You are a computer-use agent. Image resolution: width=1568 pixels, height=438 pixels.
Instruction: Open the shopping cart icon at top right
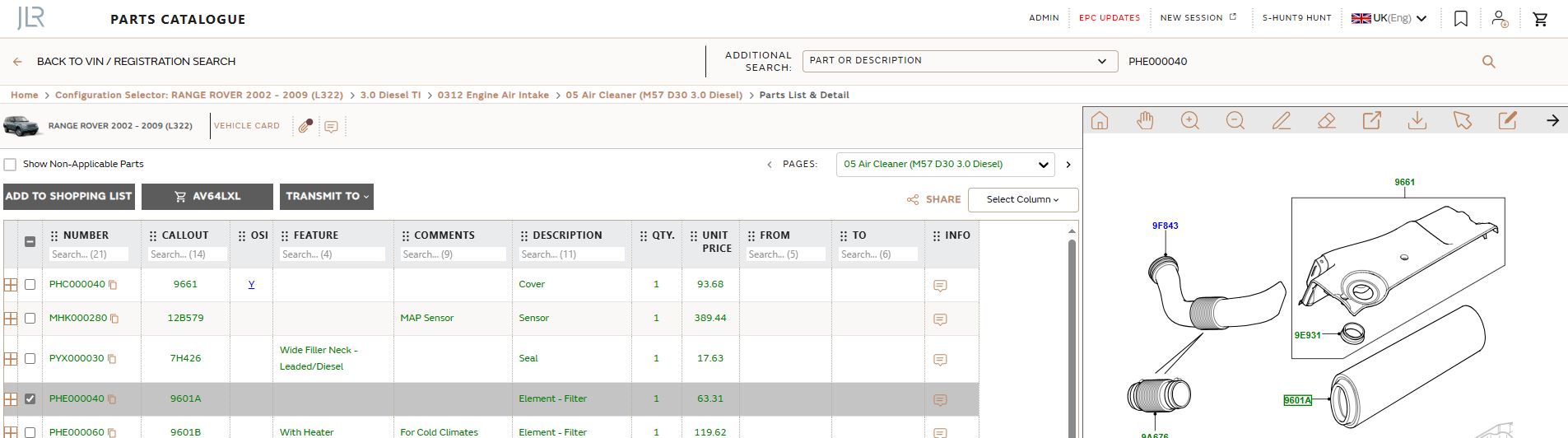[x=1540, y=19]
